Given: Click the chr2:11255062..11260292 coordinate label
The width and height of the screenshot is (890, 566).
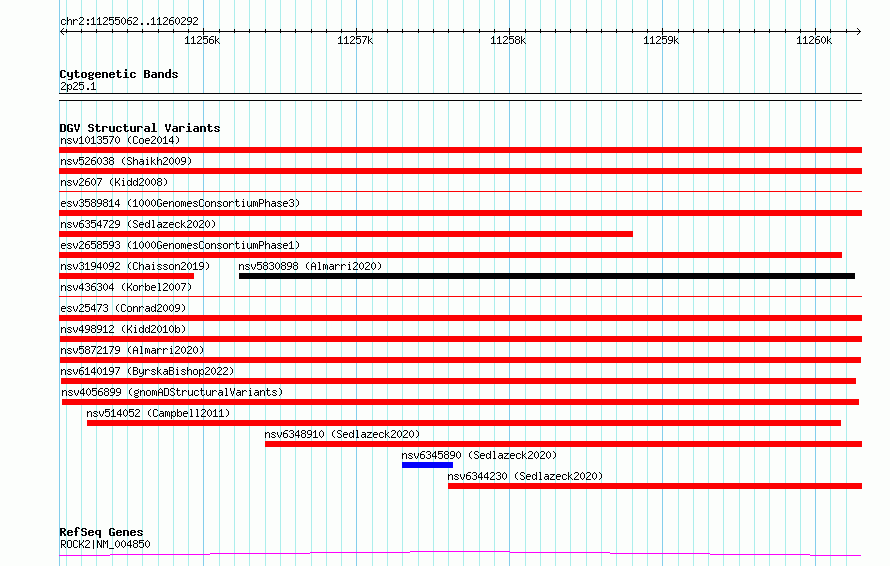Looking at the screenshot, I should pyautogui.click(x=129, y=21).
